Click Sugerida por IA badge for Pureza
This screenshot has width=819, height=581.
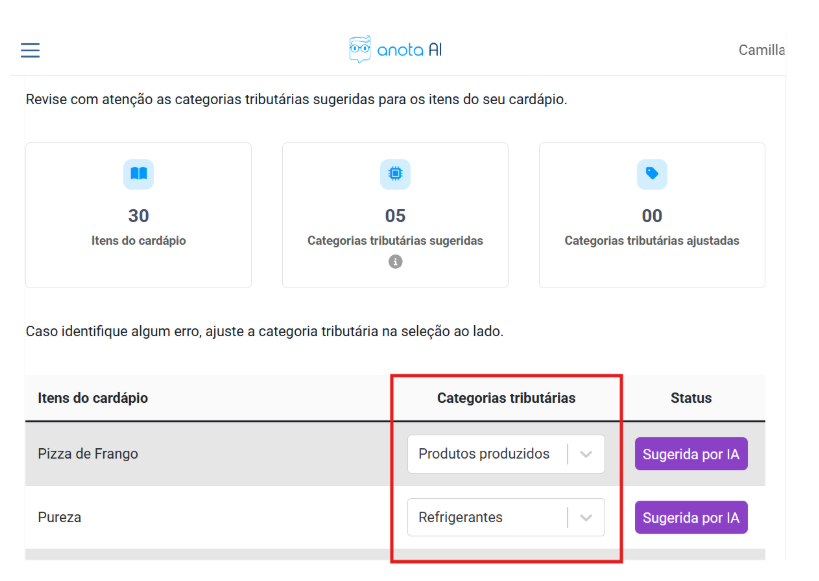[691, 518]
